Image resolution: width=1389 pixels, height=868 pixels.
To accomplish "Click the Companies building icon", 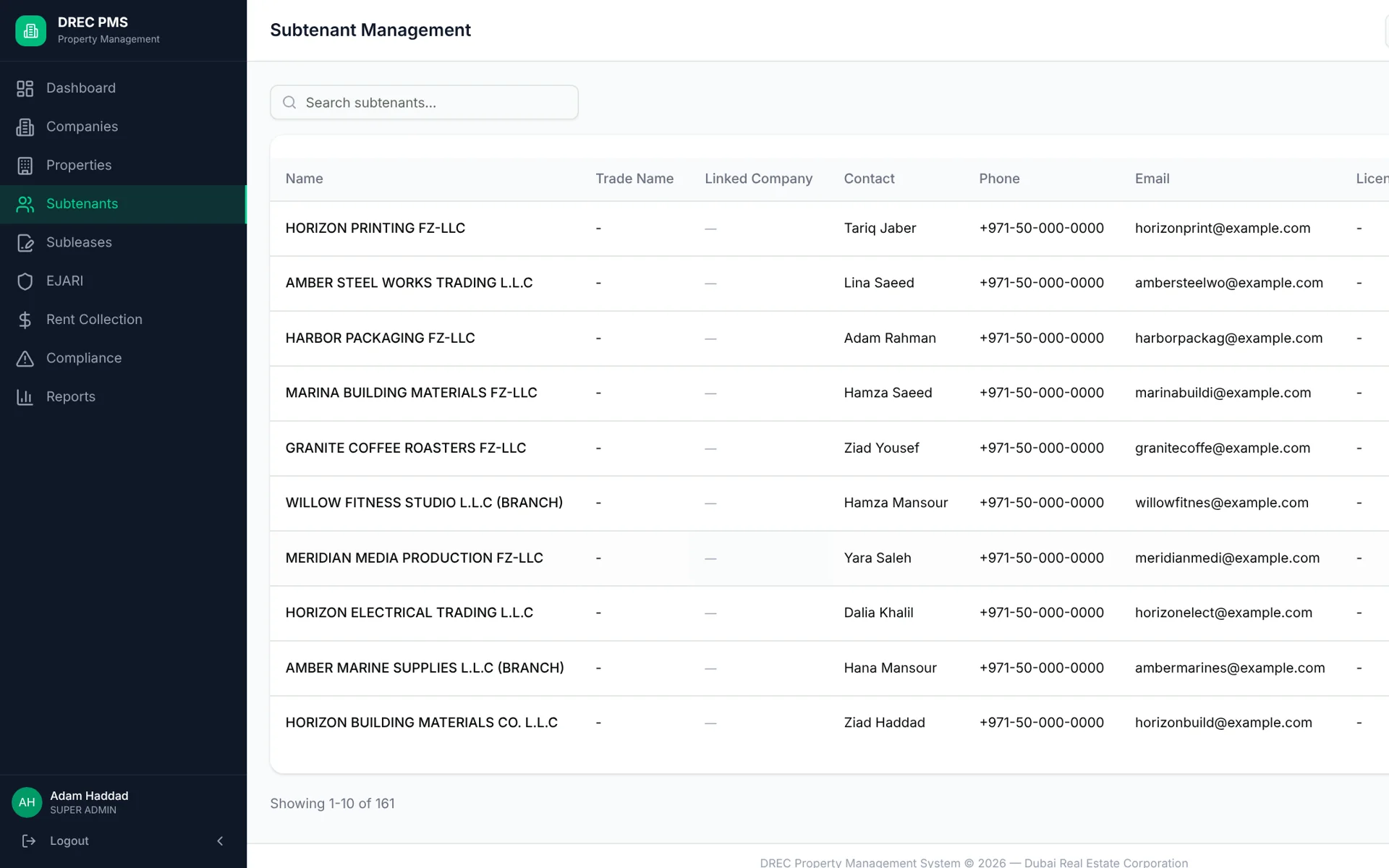I will tap(25, 127).
